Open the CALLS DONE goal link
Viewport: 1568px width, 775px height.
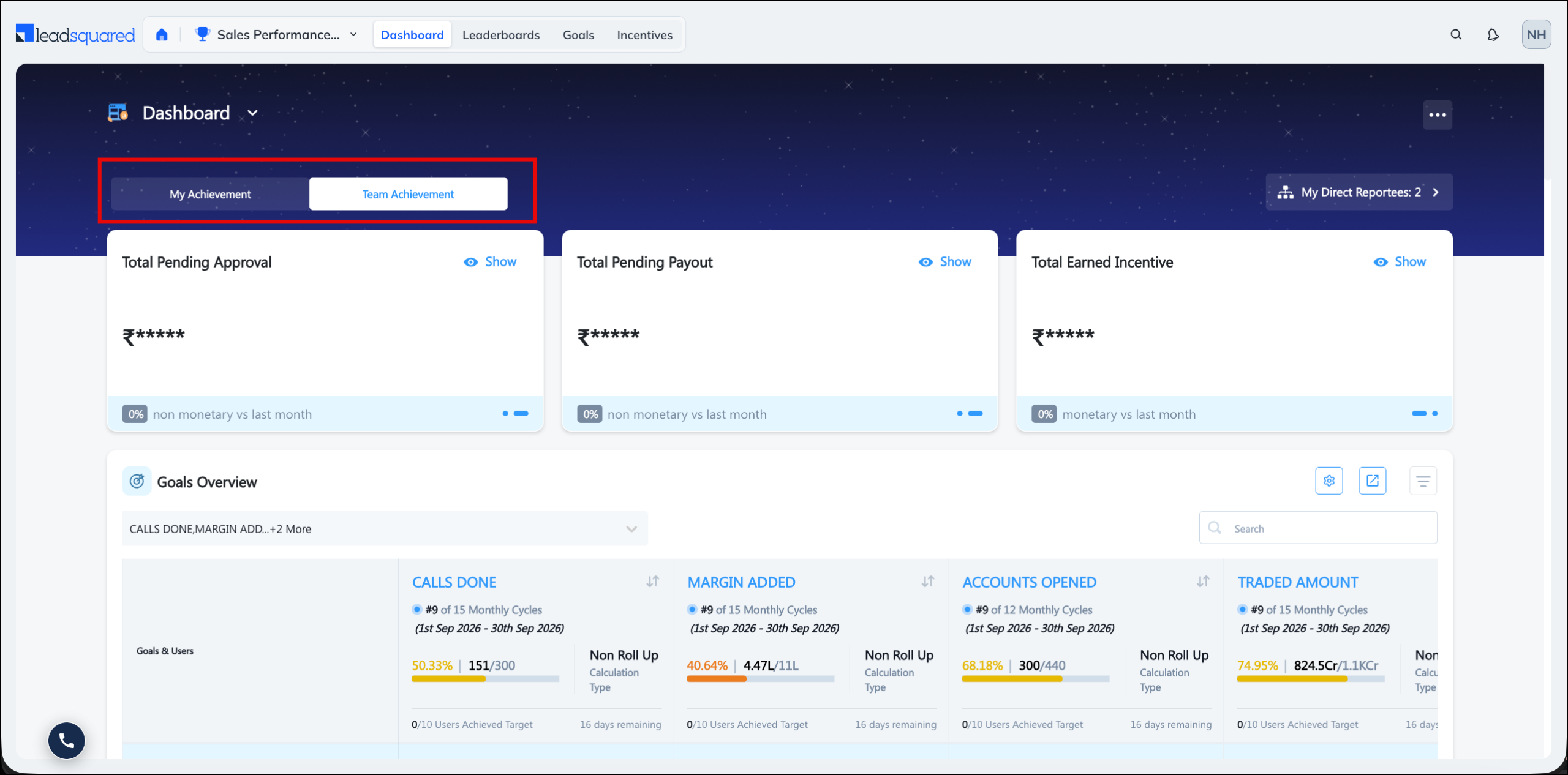tap(454, 582)
